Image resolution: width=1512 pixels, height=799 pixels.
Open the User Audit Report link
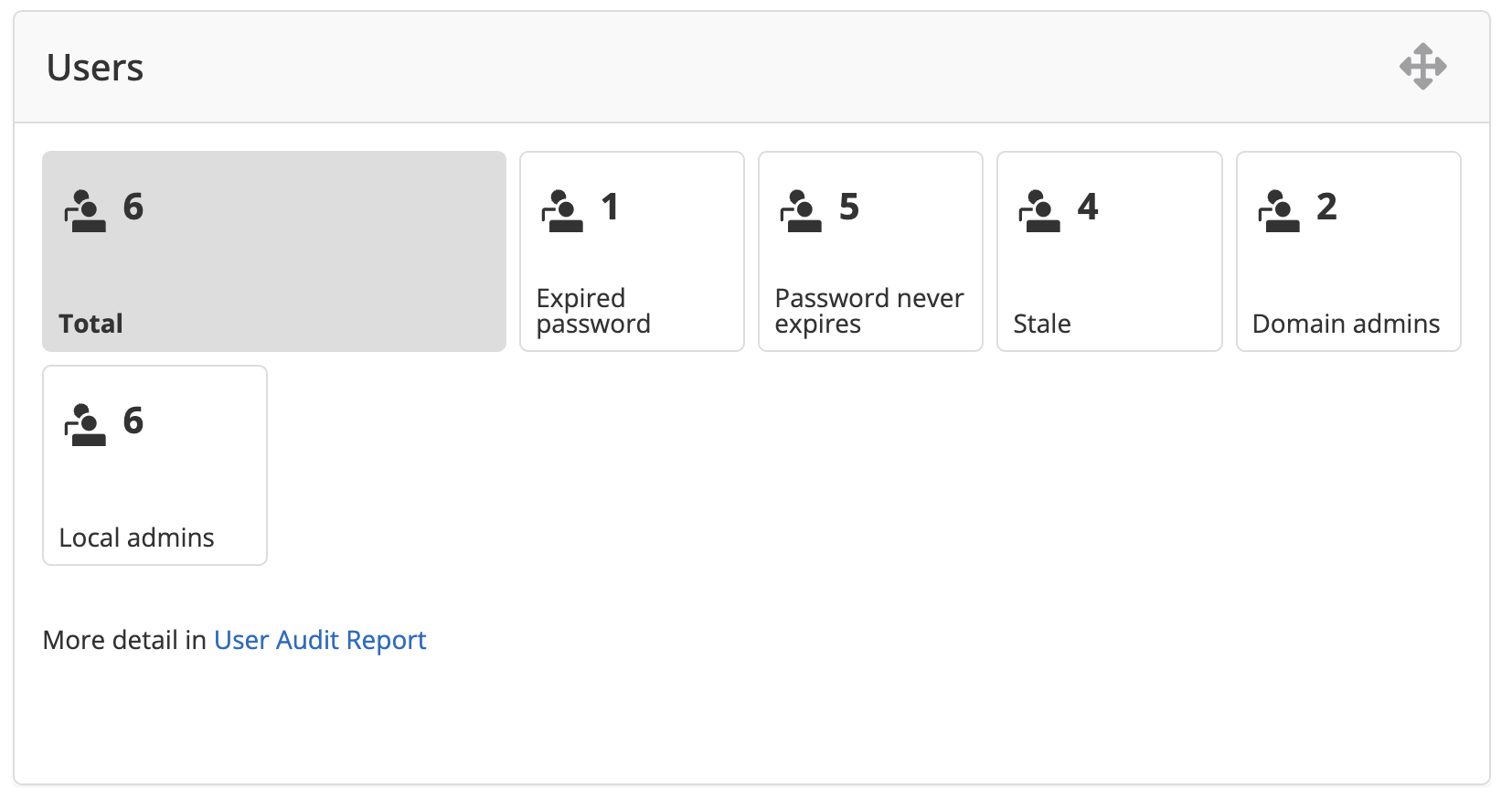click(x=320, y=640)
